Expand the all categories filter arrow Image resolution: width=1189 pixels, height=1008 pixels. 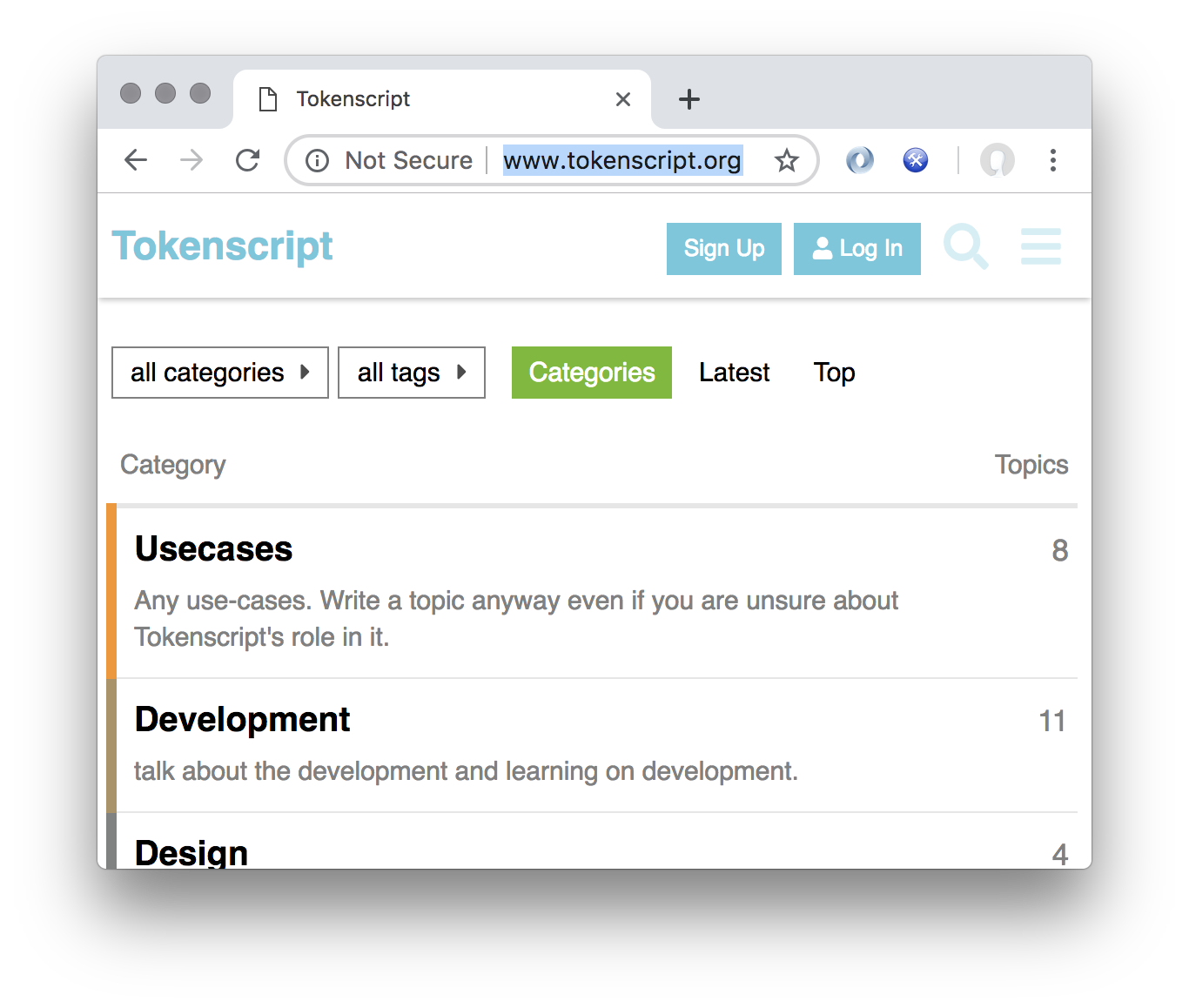click(306, 373)
